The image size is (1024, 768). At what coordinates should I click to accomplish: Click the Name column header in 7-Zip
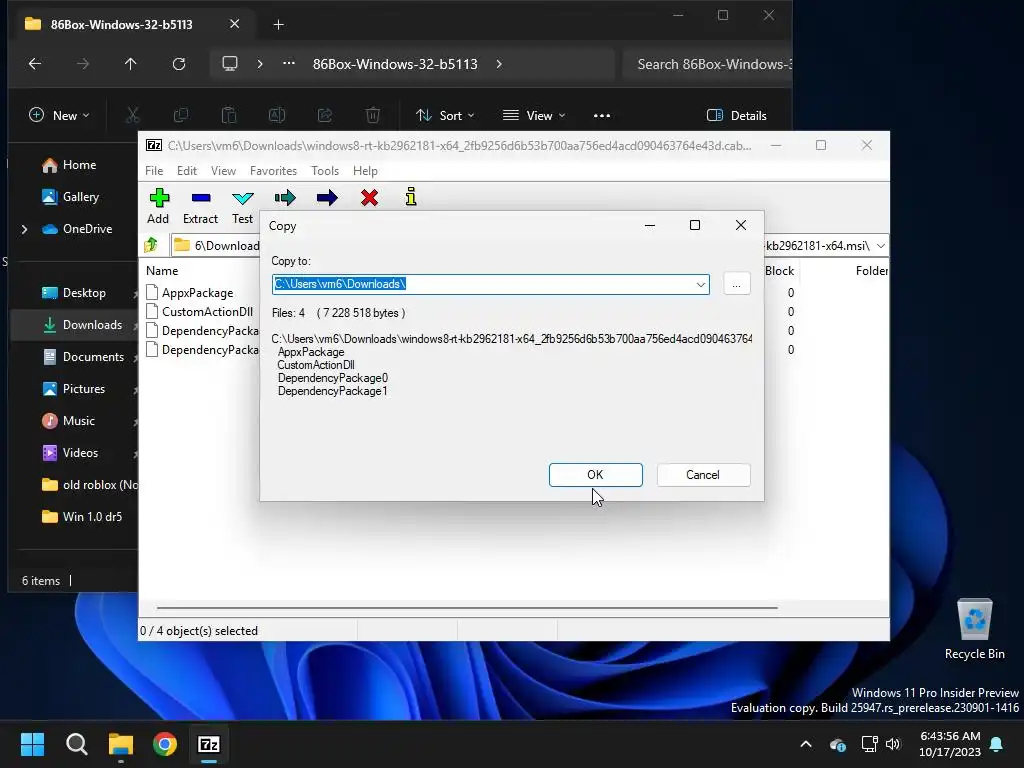coord(162,270)
